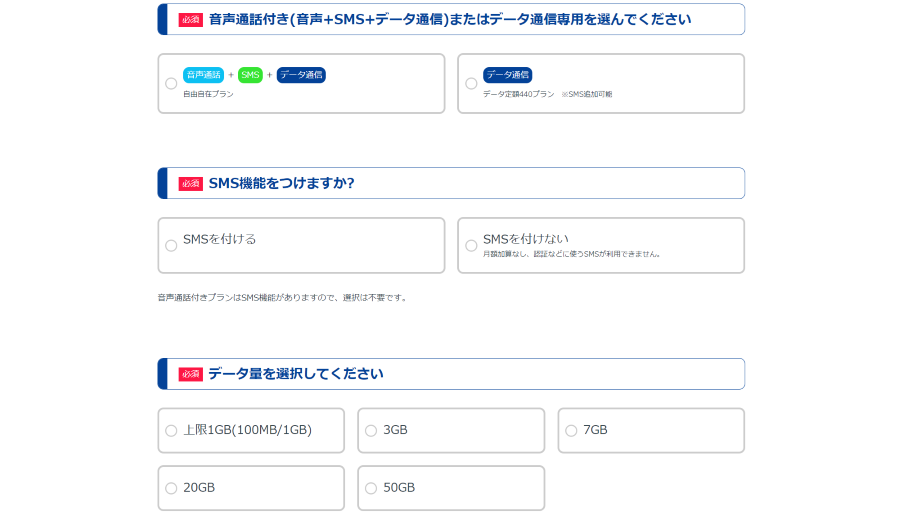The width and height of the screenshot is (900, 517).
Task: Click the データ量を選択してください heading text
Action: coord(295,374)
